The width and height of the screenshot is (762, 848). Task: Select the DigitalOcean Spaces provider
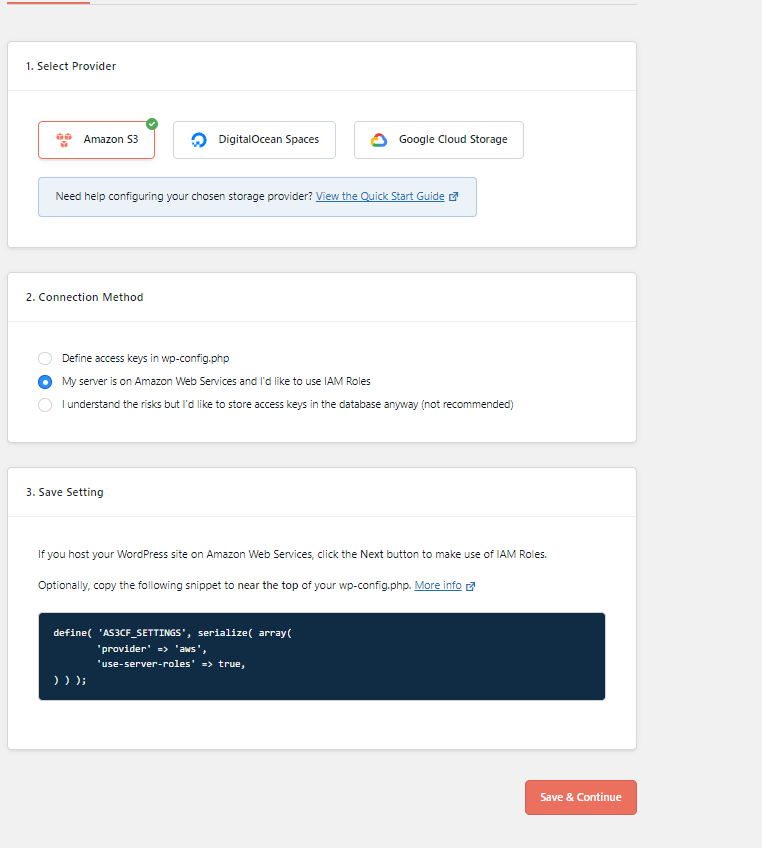tap(254, 139)
